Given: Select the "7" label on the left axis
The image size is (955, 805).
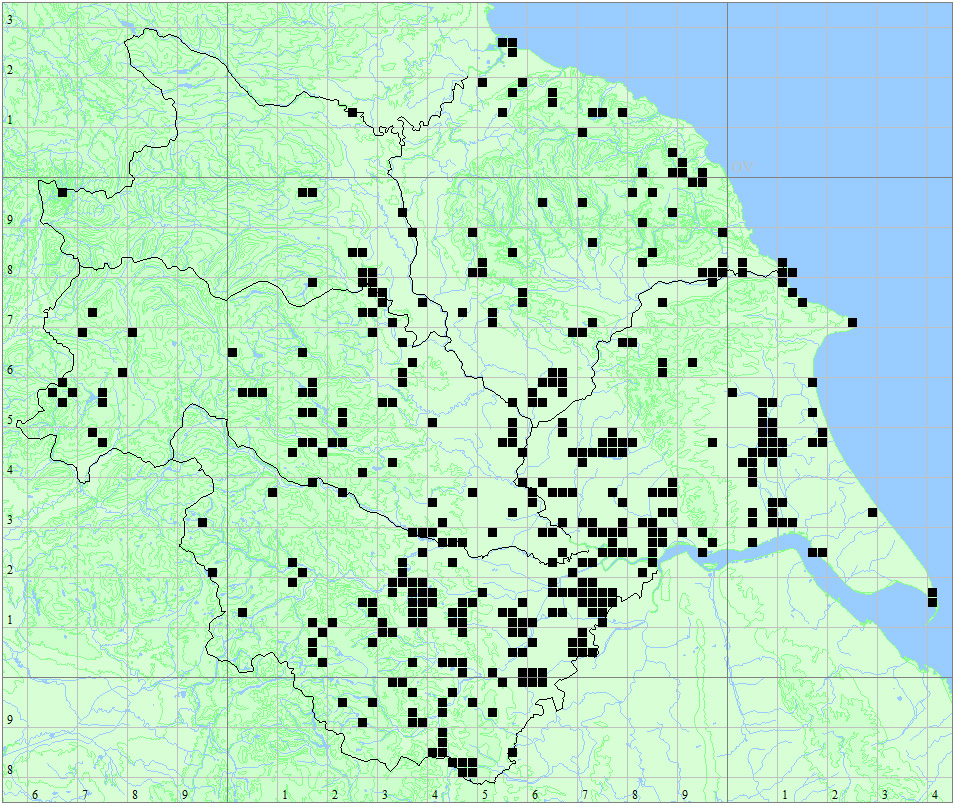Looking at the screenshot, I should 10,320.
